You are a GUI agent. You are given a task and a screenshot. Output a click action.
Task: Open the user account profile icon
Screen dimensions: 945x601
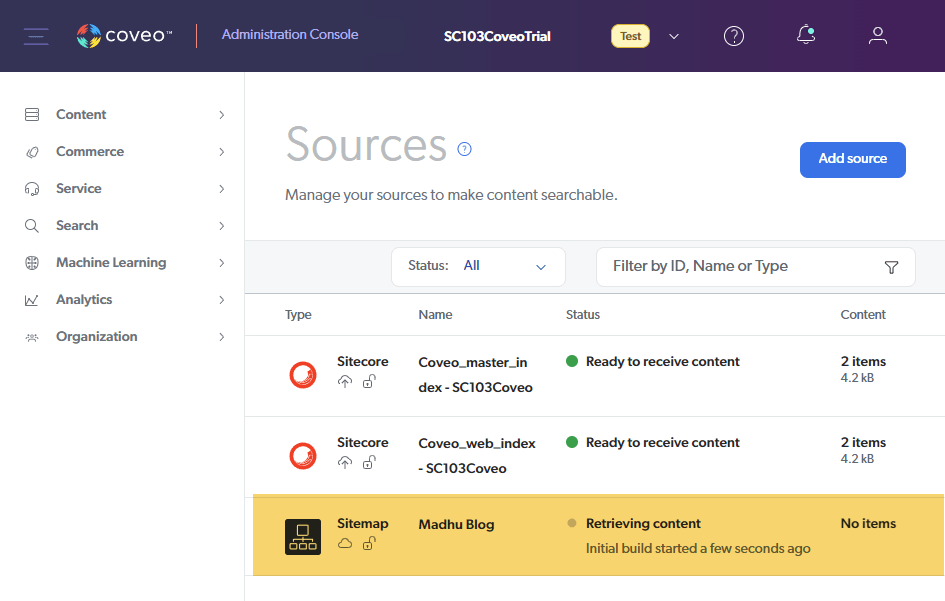tap(878, 36)
